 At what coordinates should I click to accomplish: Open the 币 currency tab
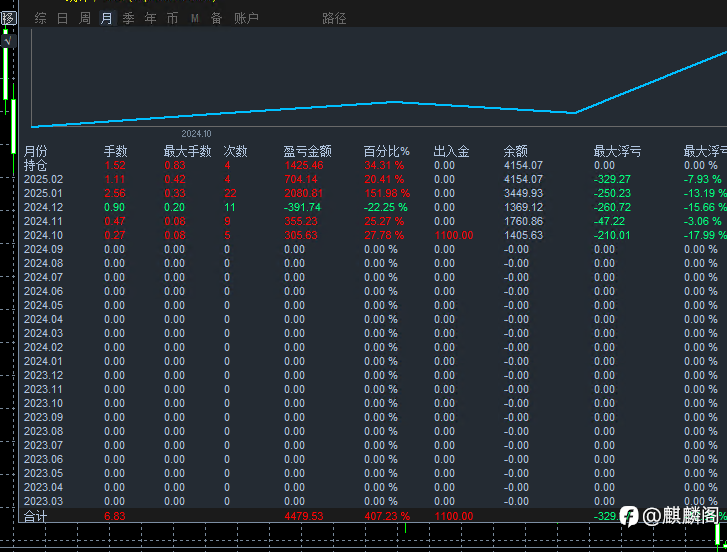(x=172, y=18)
